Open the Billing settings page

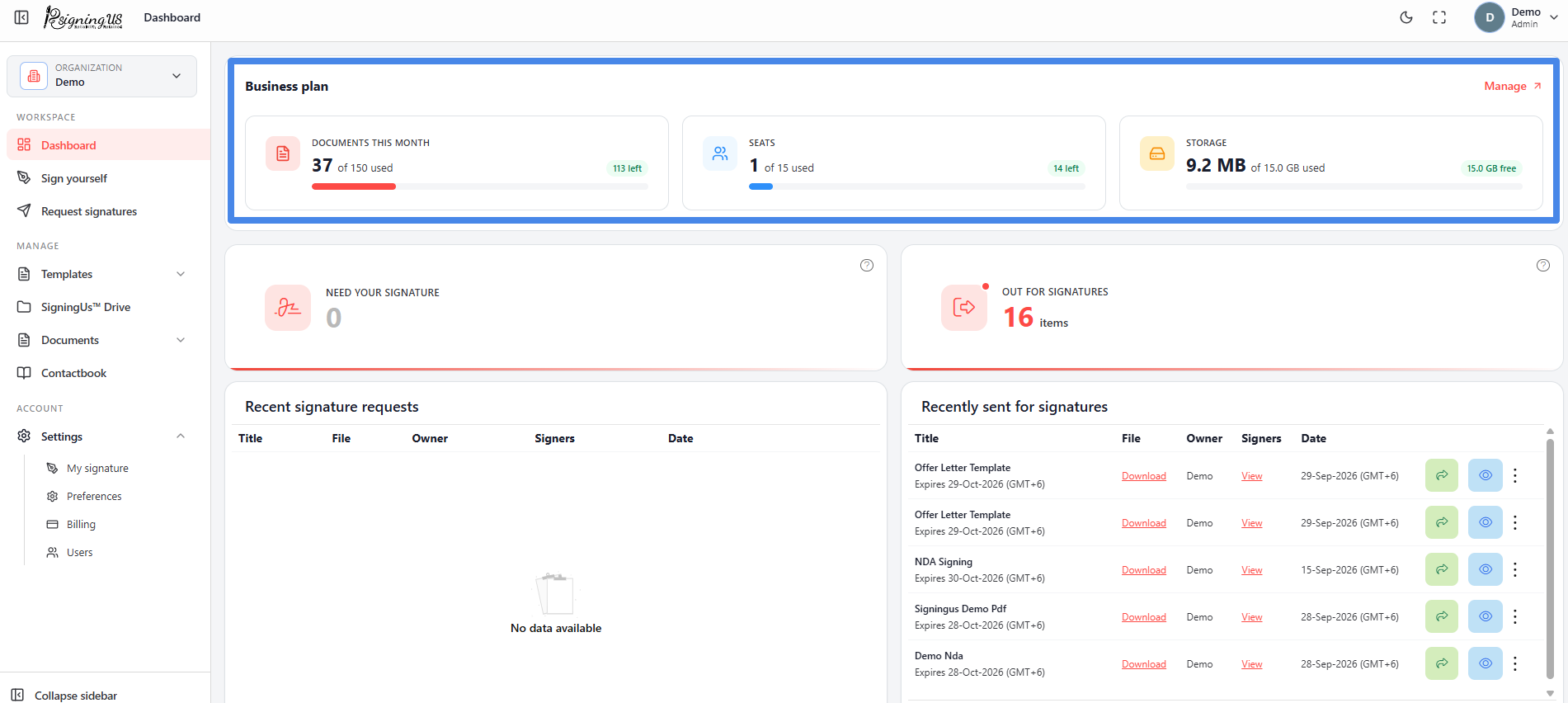[x=81, y=524]
